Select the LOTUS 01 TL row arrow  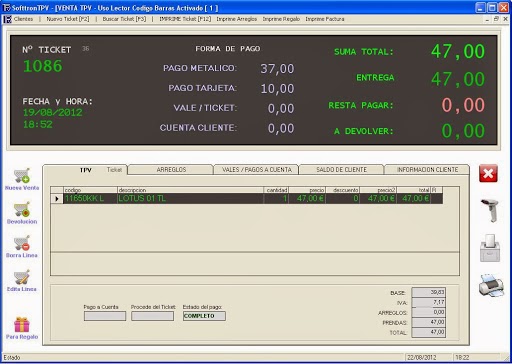[x=57, y=199]
